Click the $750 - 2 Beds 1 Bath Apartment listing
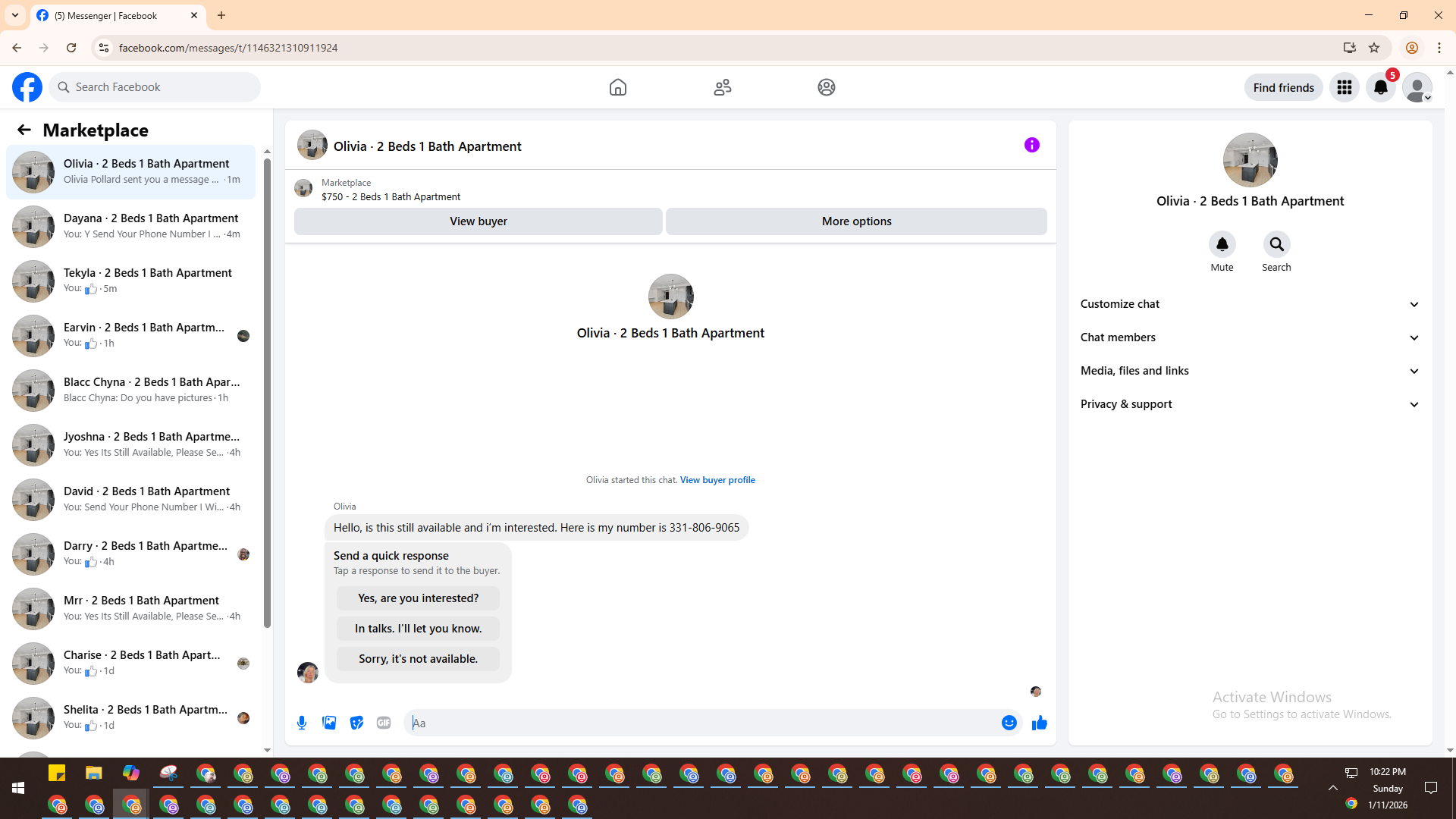Screen dimensions: 1456x819 [391, 196]
